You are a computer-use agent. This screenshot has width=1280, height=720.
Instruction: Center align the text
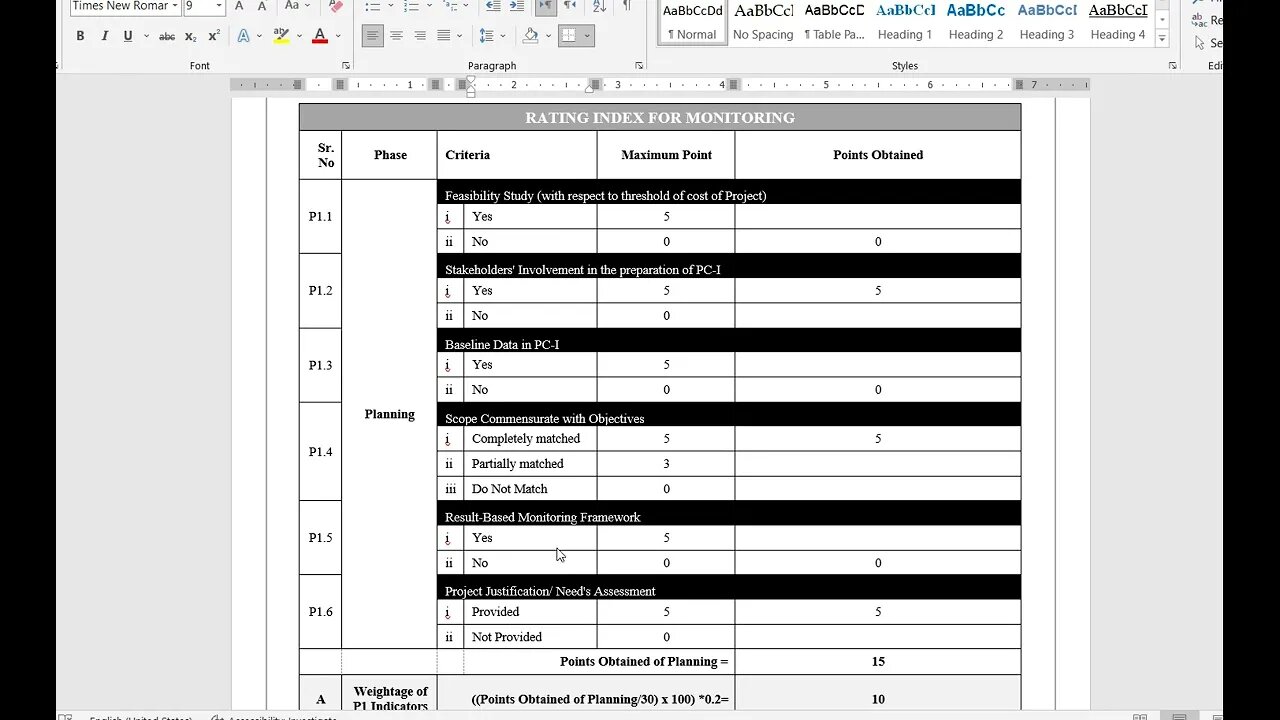tap(396, 36)
